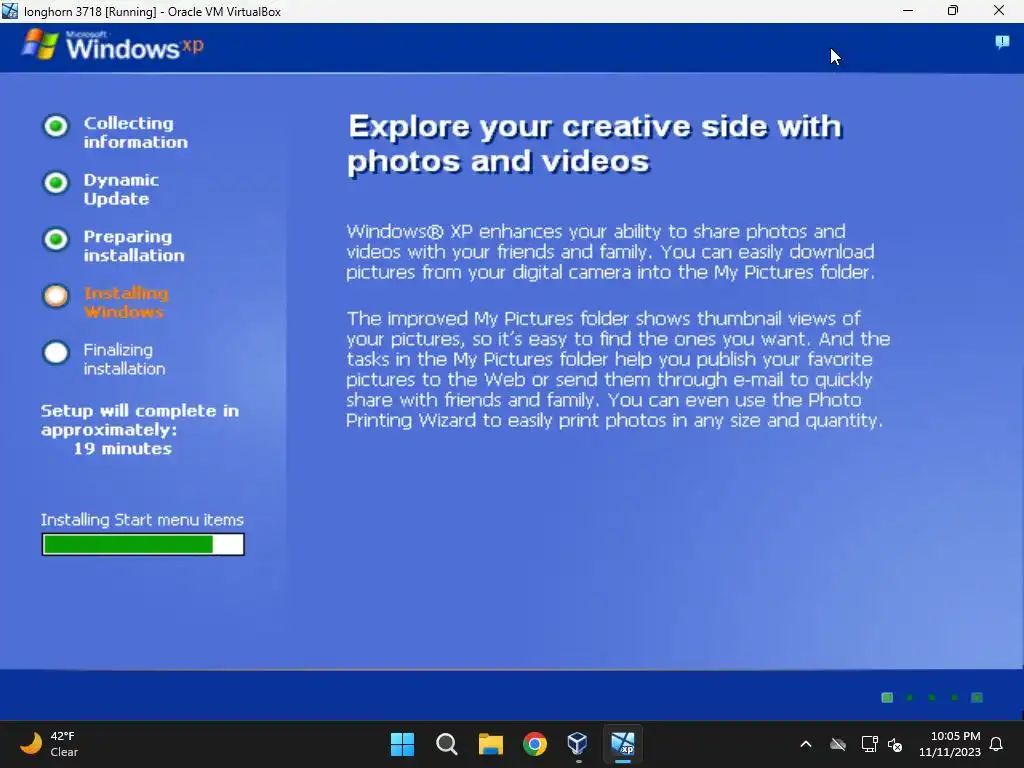Screen dimensions: 1024x768
Task: Select the Finalizing installation step bullet
Action: (x=56, y=353)
